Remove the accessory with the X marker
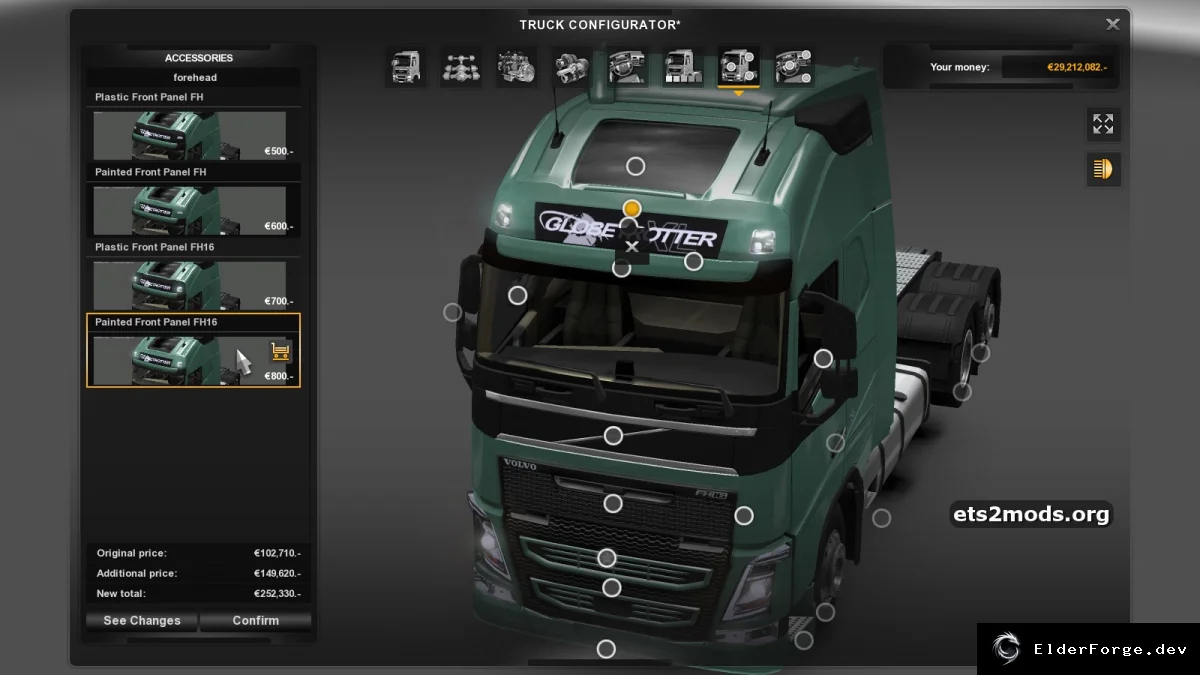 [631, 247]
